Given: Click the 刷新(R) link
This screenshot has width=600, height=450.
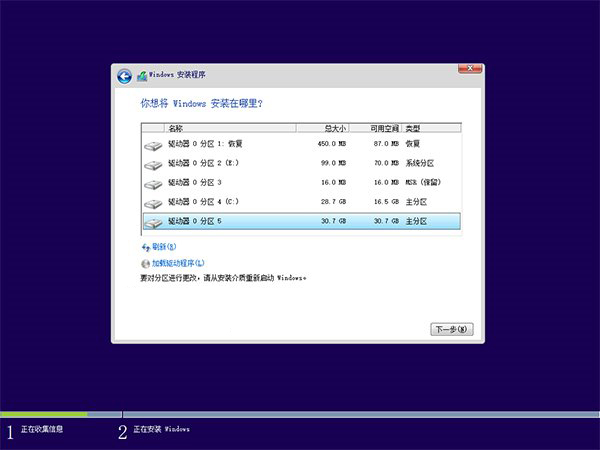Looking at the screenshot, I should point(164,247).
